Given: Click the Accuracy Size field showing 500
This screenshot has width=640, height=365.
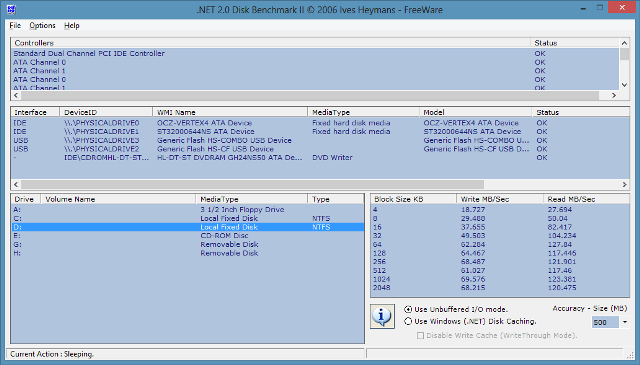Looking at the screenshot, I should (x=605, y=322).
